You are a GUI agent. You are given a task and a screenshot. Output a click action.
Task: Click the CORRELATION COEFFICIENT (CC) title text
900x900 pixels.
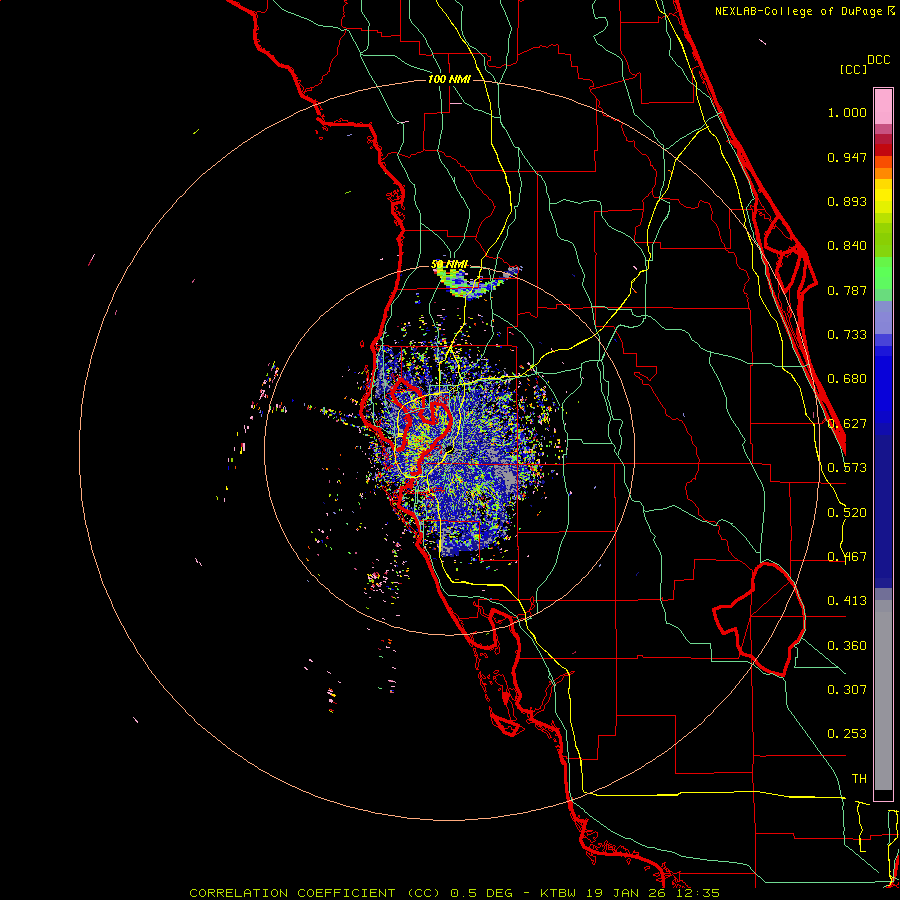315,893
